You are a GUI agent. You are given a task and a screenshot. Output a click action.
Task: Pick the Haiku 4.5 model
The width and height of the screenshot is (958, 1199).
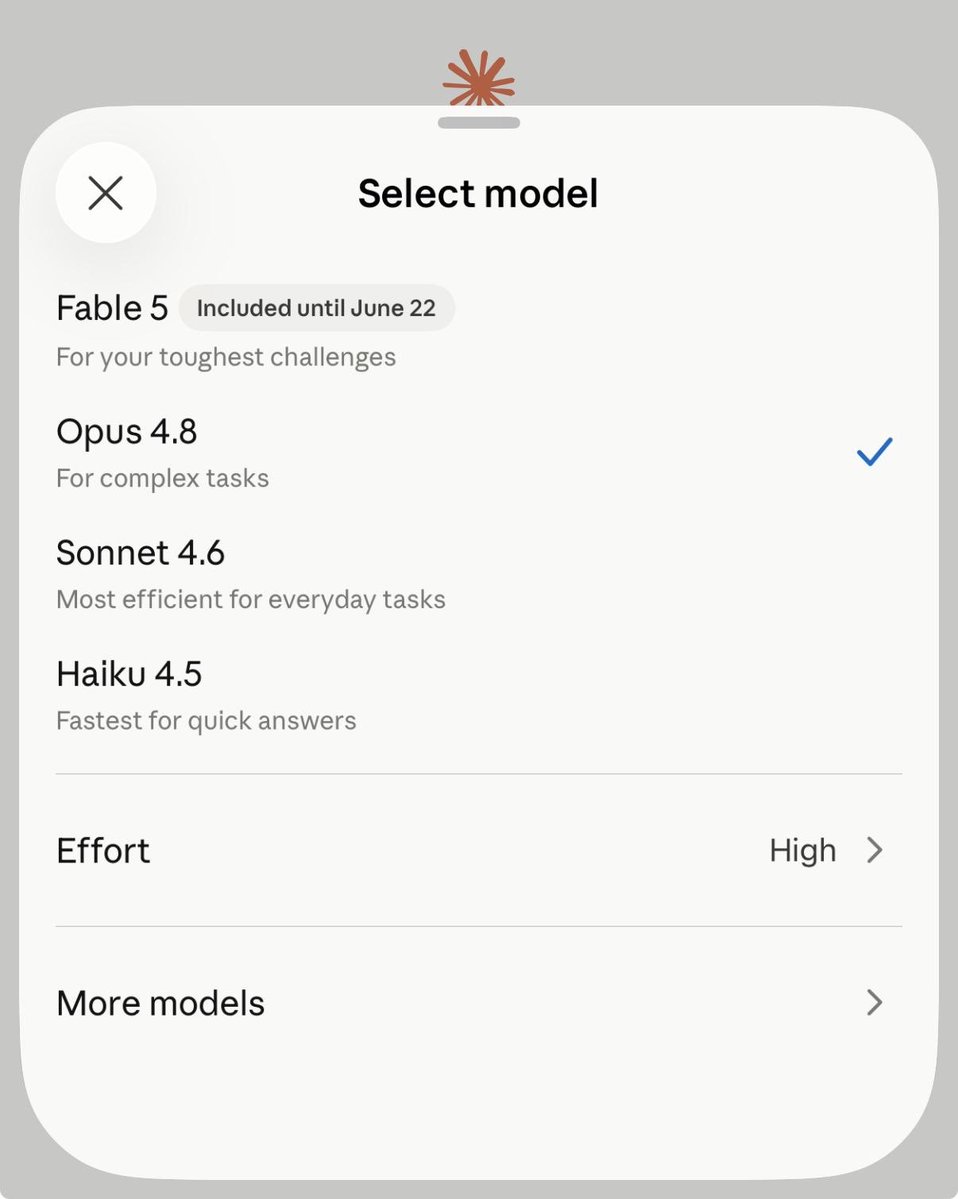[x=479, y=695]
